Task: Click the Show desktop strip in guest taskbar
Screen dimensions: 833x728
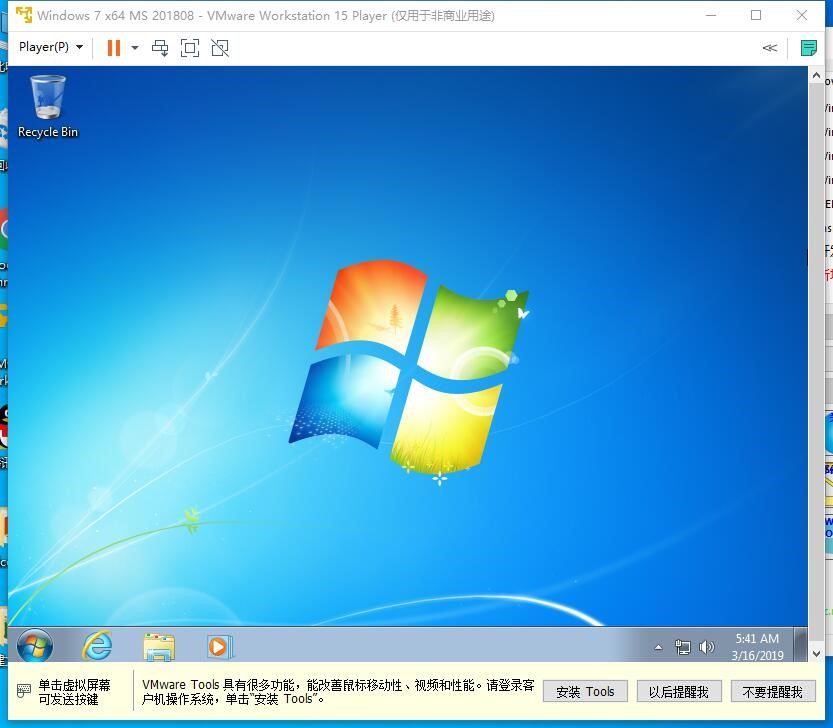Action: pos(800,645)
